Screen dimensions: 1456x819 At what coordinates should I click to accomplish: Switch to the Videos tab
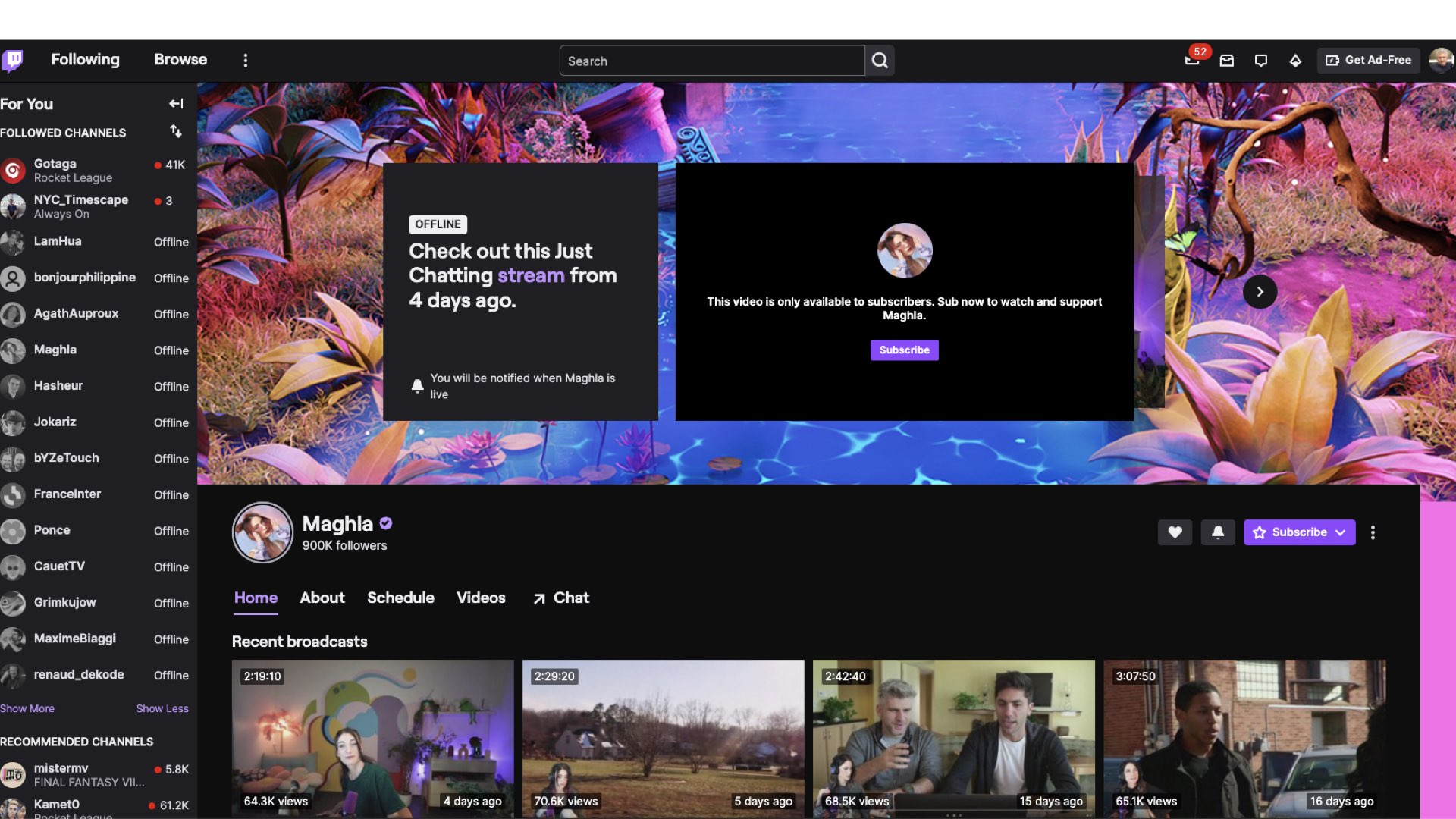[x=481, y=598]
